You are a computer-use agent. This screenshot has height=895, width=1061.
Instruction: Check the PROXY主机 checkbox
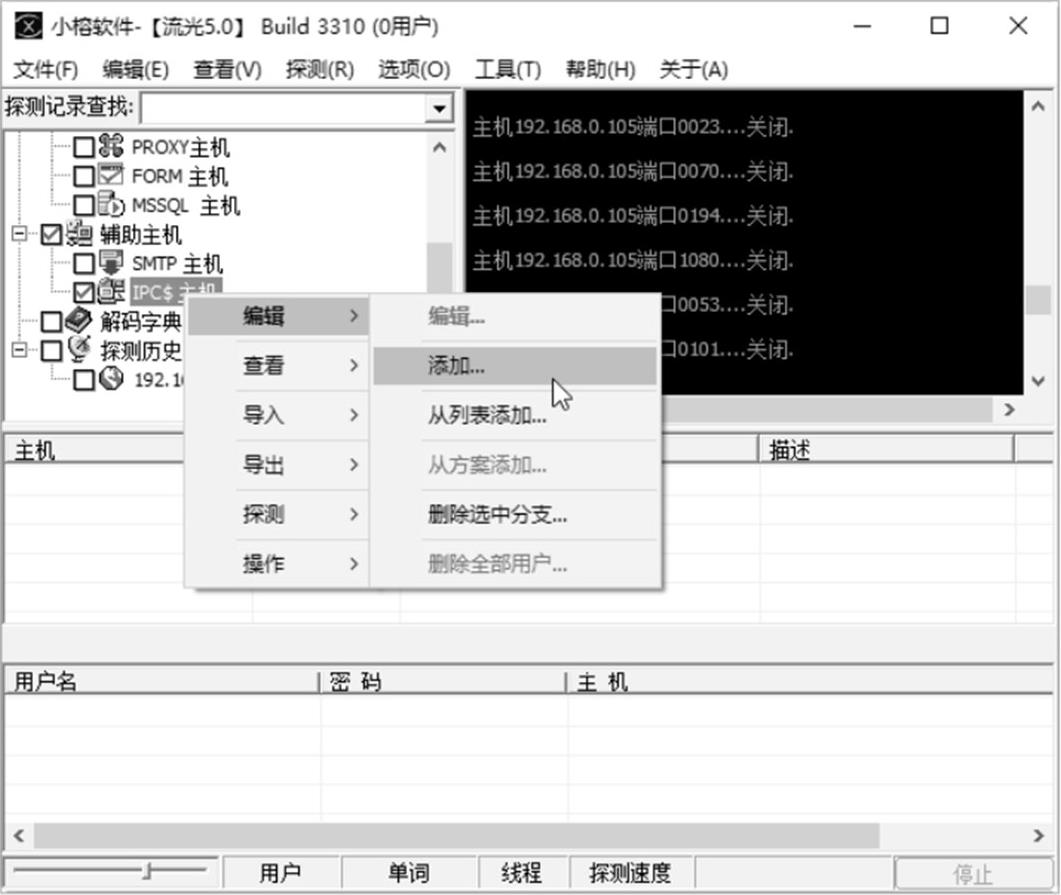point(84,147)
